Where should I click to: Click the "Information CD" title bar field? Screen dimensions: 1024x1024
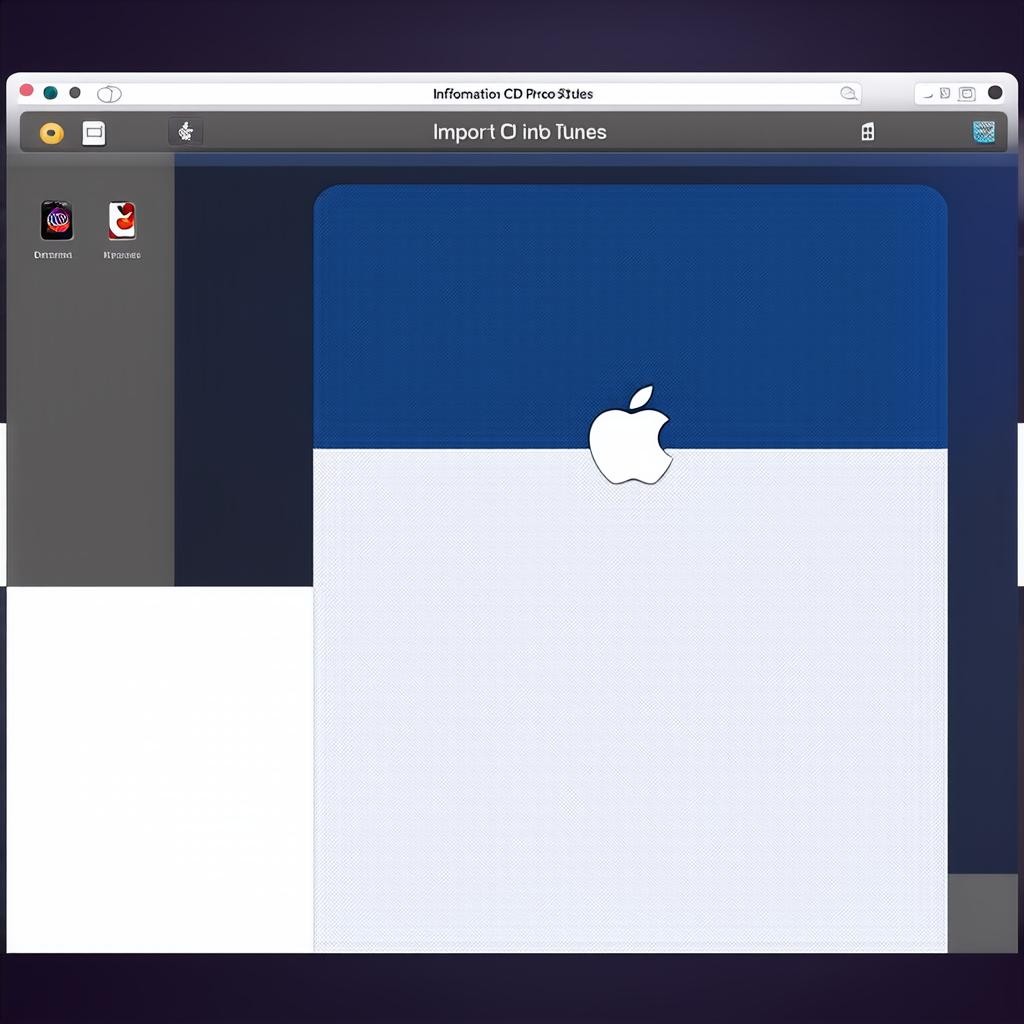(512, 94)
